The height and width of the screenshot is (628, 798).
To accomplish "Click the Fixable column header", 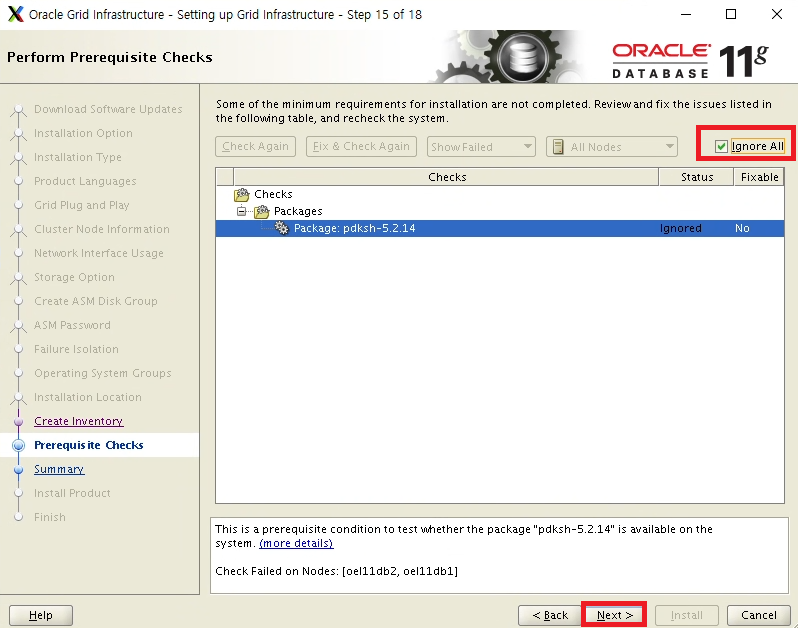I will coord(759,177).
